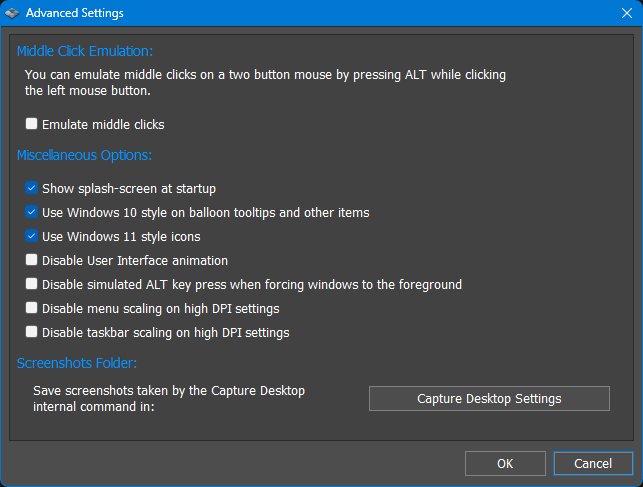Open Capture Desktop Settings
The height and width of the screenshot is (487, 643).
point(489,398)
